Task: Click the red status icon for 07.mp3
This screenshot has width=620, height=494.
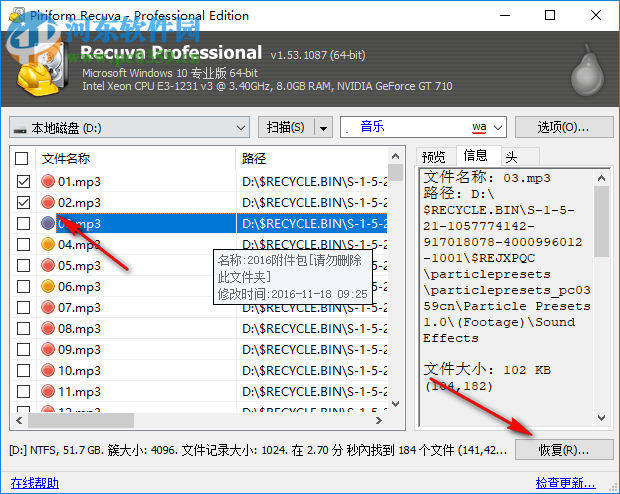Action: 48,307
